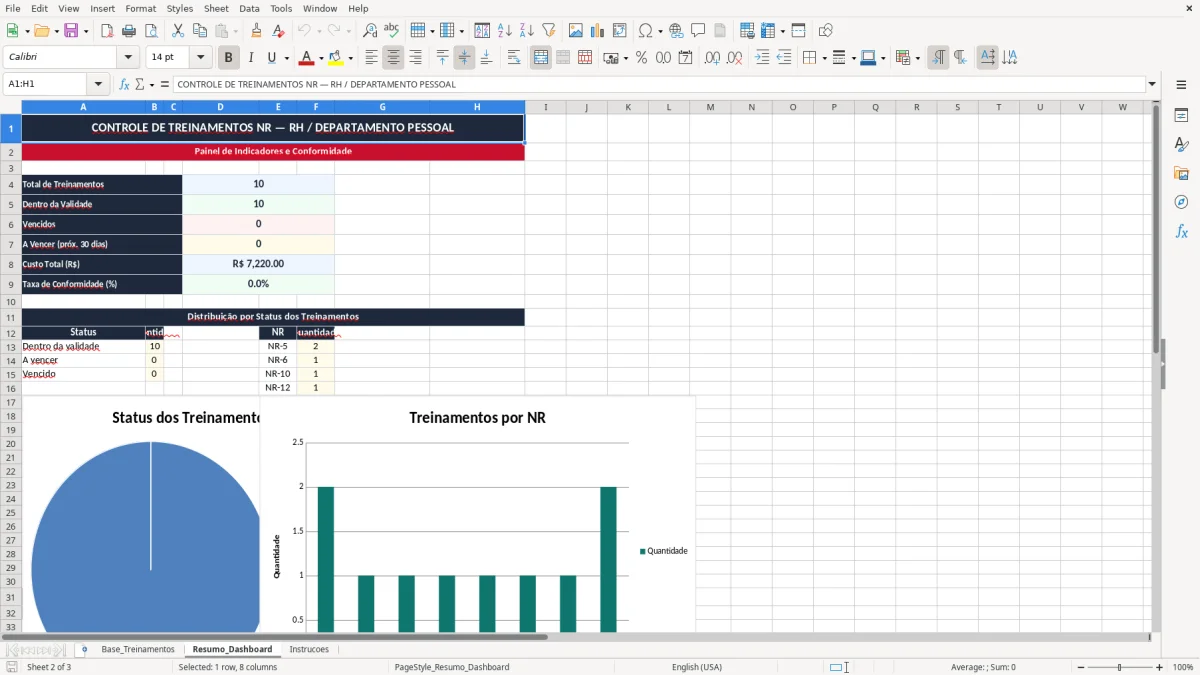The width and height of the screenshot is (1200, 675).
Task: Sort ascending A to Z
Action: coord(504,31)
